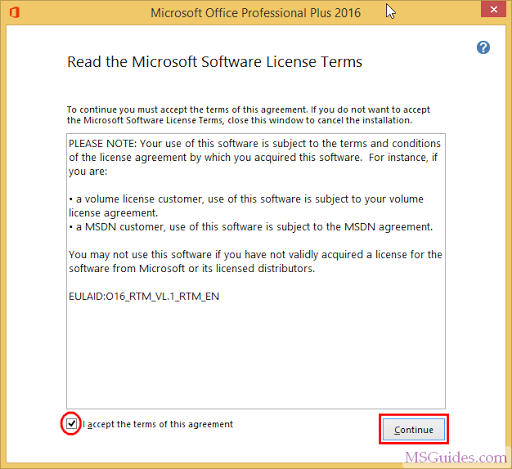Viewport: 512px width, 469px height.
Task: Click the Continue button
Action: [x=414, y=429]
